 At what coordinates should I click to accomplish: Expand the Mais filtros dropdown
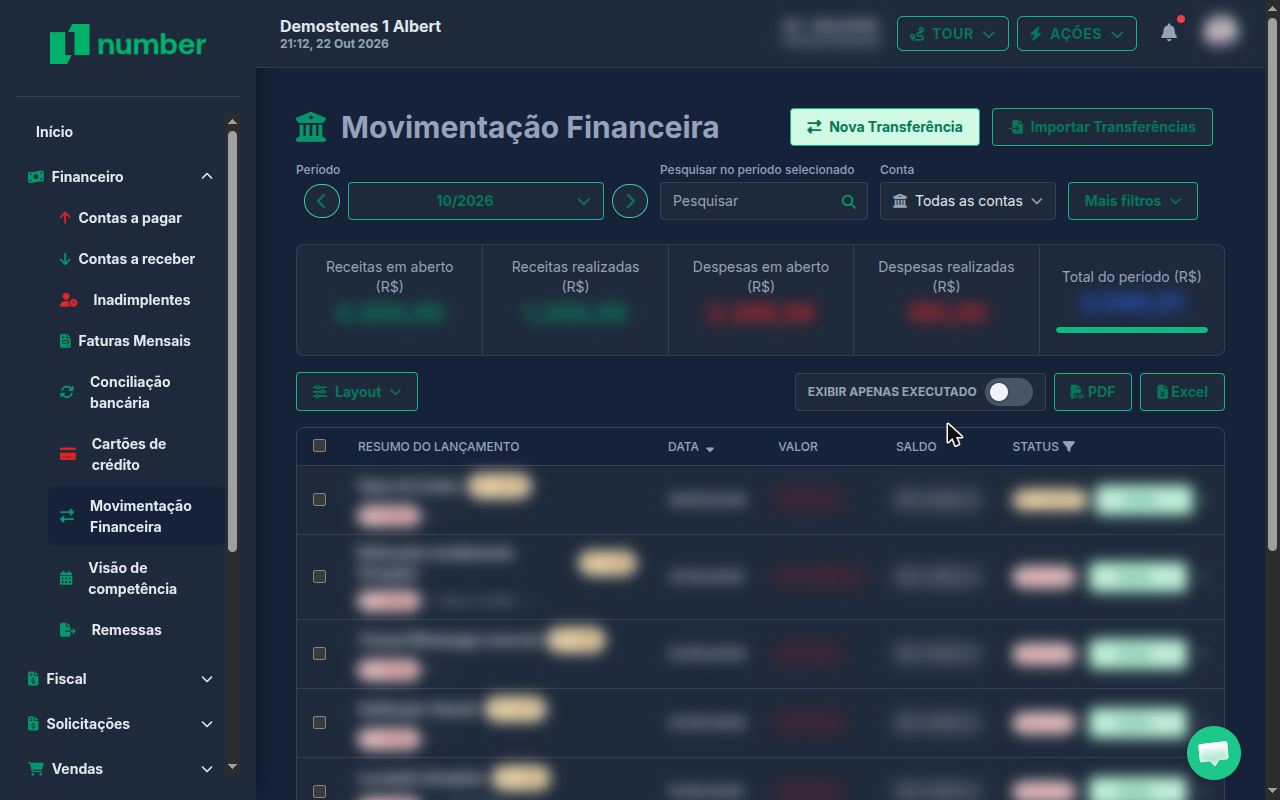coord(1133,201)
